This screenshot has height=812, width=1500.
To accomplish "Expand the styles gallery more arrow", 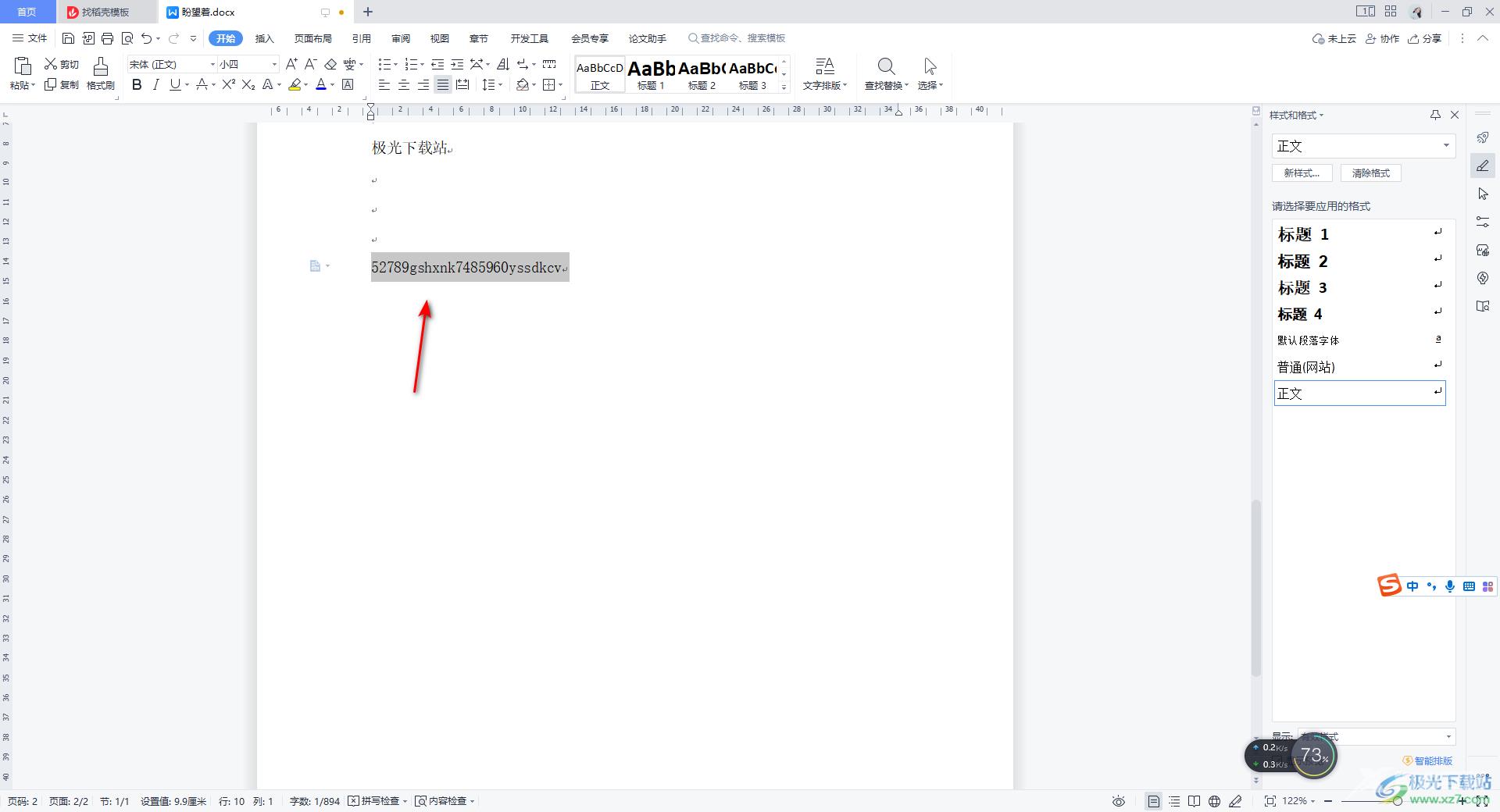I will [784, 86].
